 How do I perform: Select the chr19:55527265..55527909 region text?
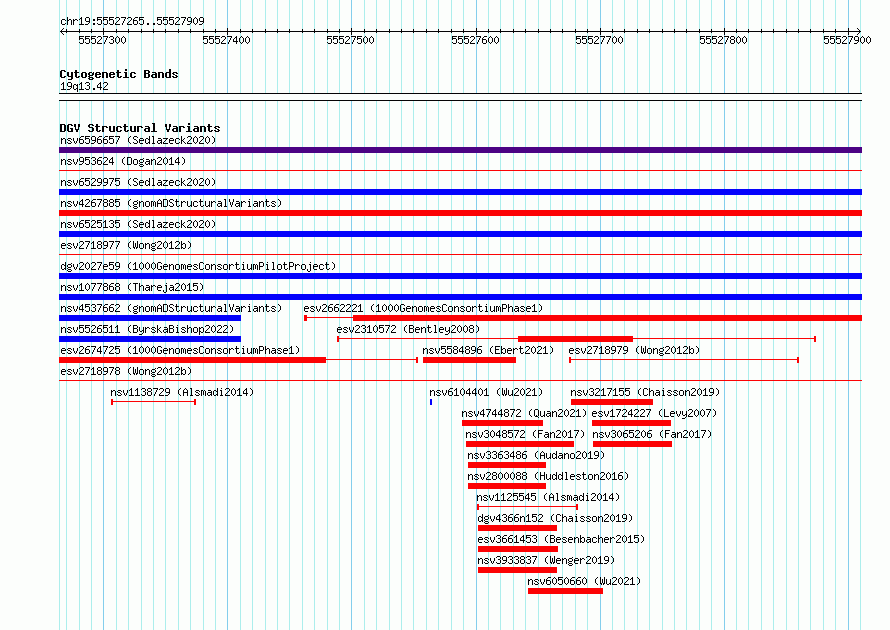coord(132,22)
